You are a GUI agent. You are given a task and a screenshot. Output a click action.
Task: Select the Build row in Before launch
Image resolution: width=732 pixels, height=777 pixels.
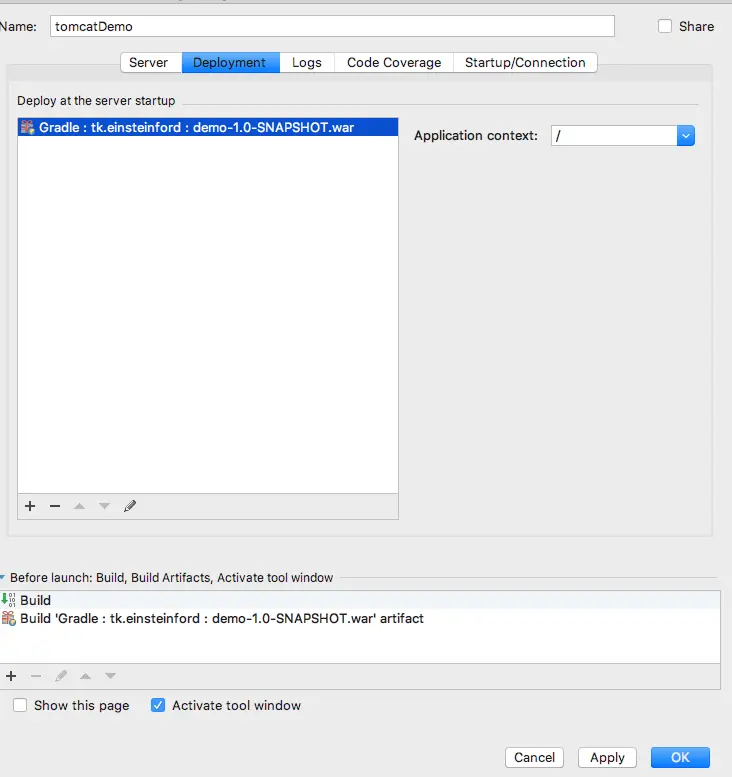tap(360, 600)
